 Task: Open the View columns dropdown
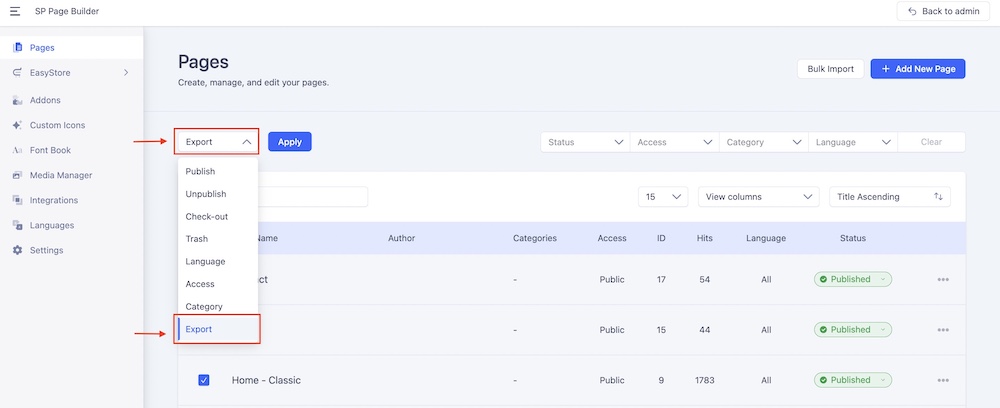click(x=758, y=197)
